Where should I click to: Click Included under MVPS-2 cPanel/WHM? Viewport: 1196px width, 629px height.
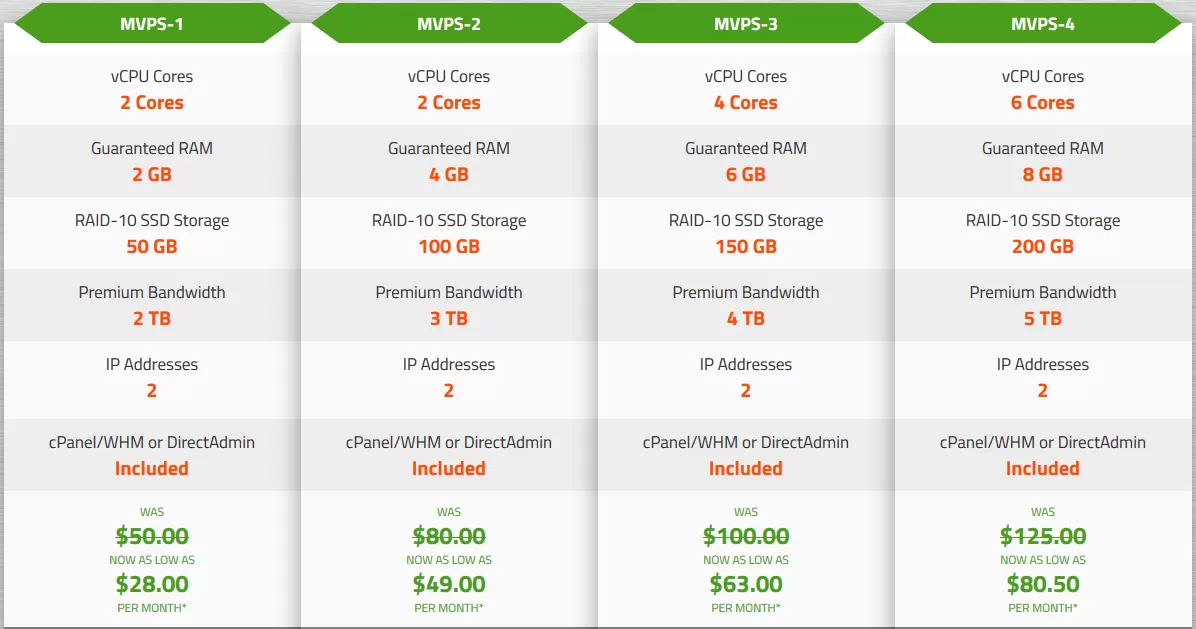tap(448, 468)
